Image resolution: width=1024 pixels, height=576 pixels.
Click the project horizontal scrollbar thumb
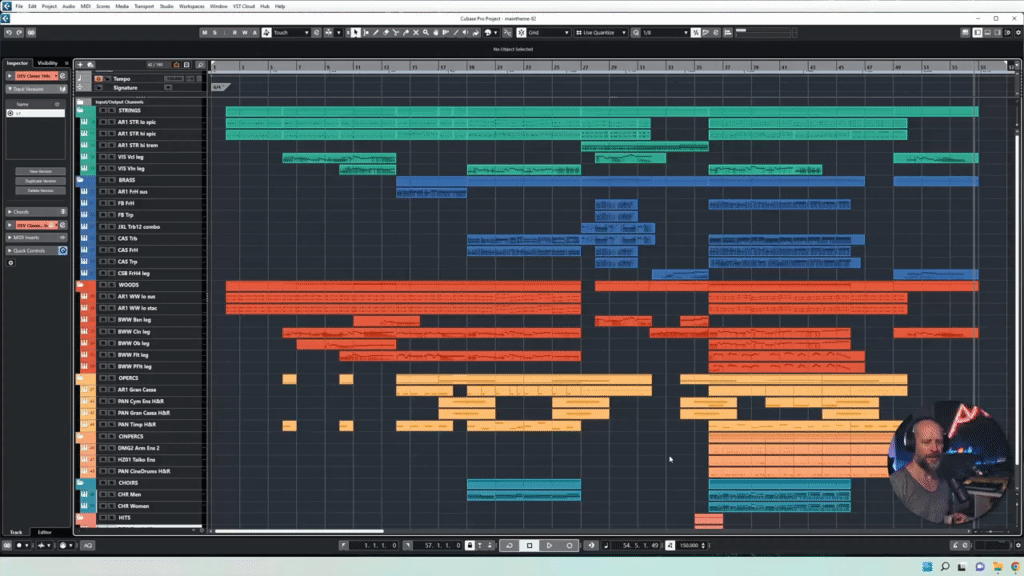[299, 531]
